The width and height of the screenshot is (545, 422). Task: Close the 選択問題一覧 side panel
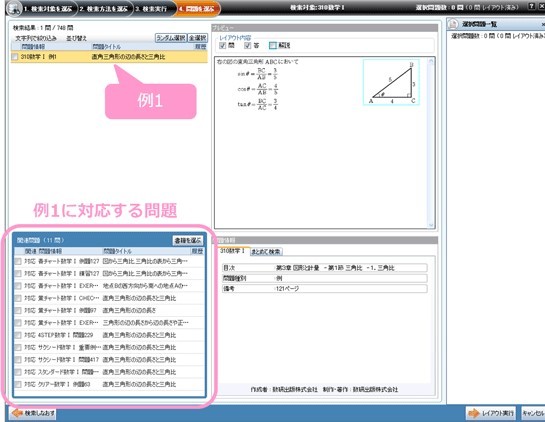pyautogui.click(x=543, y=24)
